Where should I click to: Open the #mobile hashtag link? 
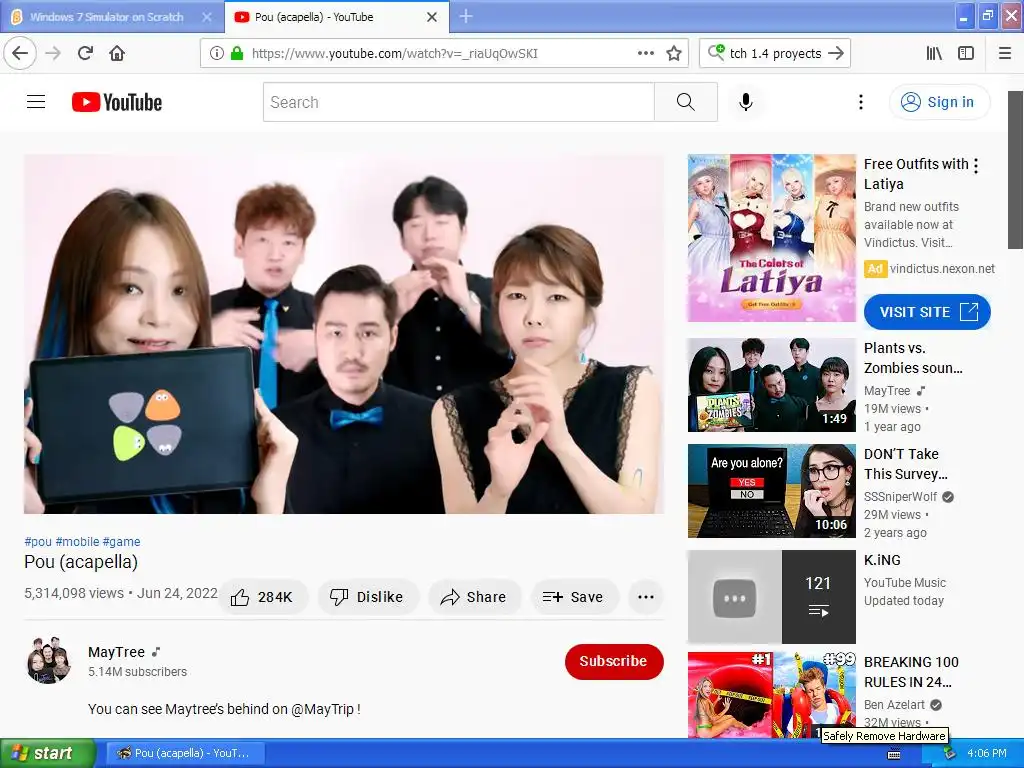coord(77,541)
